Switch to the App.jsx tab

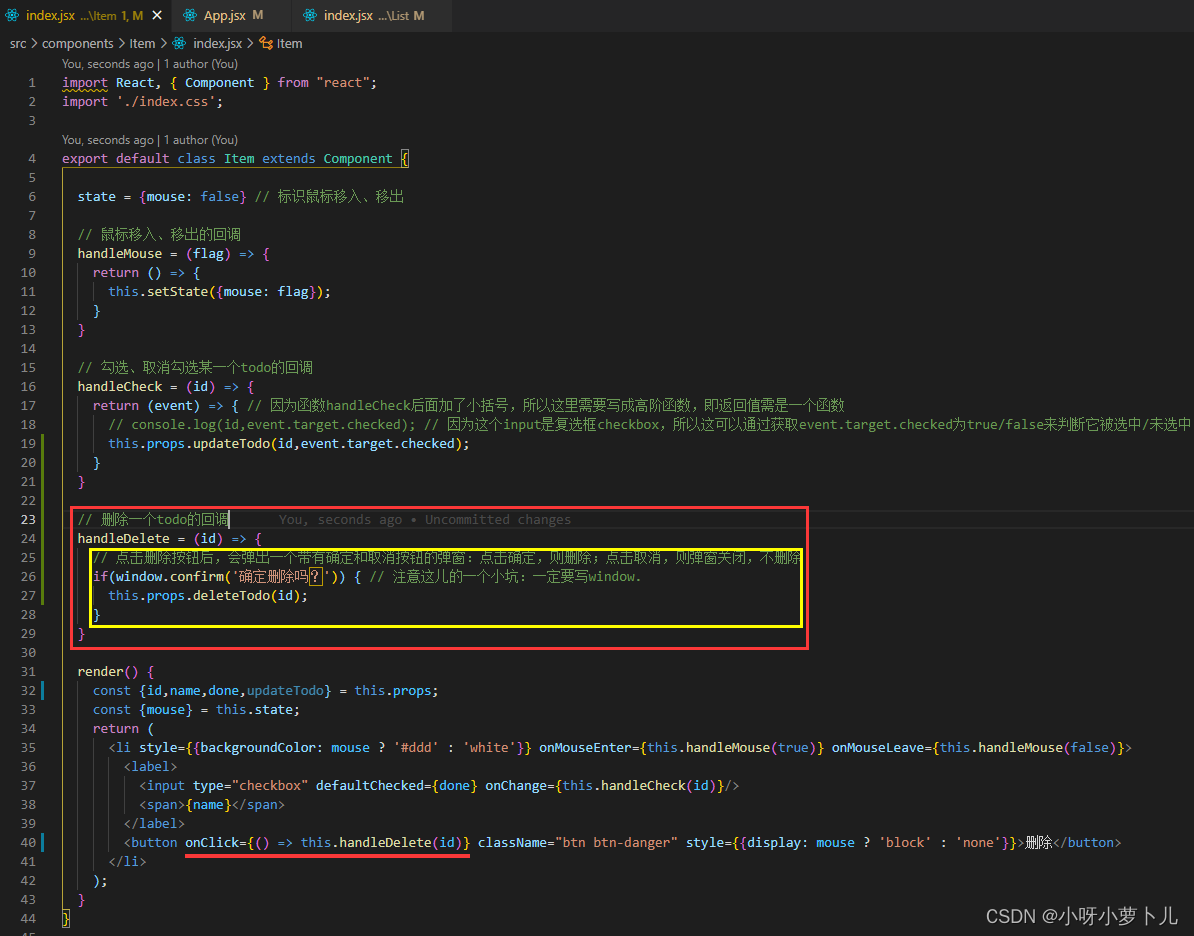[x=228, y=15]
